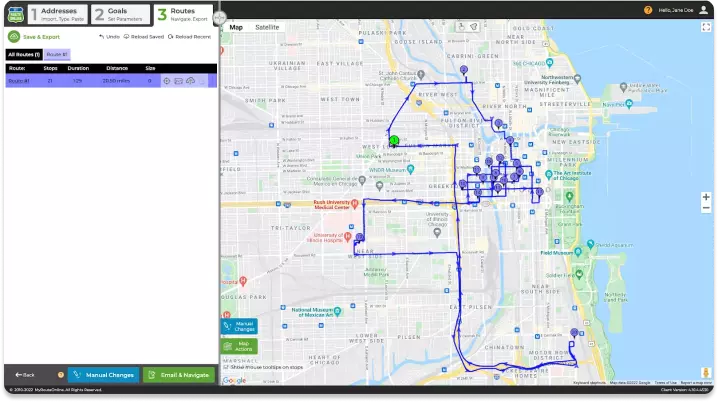Click the National Museum of Mexican Art pin

pyautogui.click(x=337, y=311)
